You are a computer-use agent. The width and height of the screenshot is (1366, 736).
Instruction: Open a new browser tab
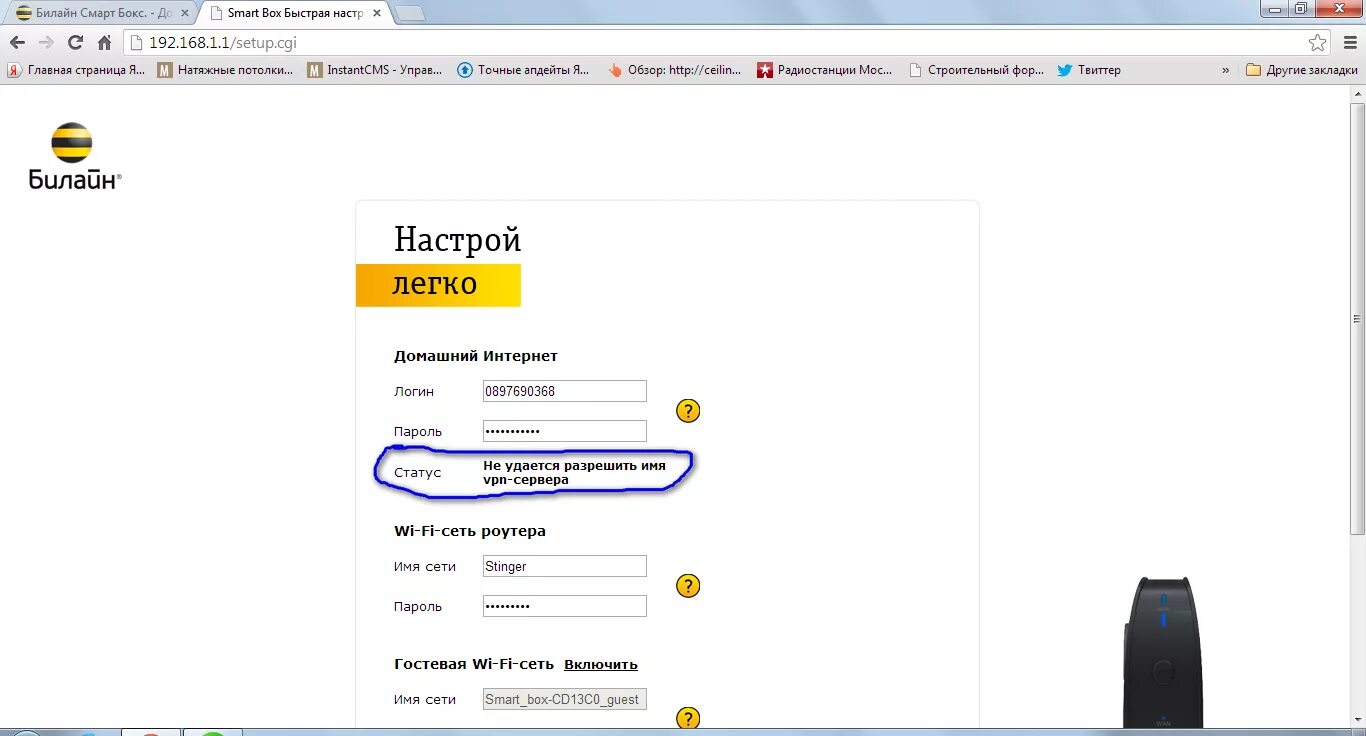point(410,13)
